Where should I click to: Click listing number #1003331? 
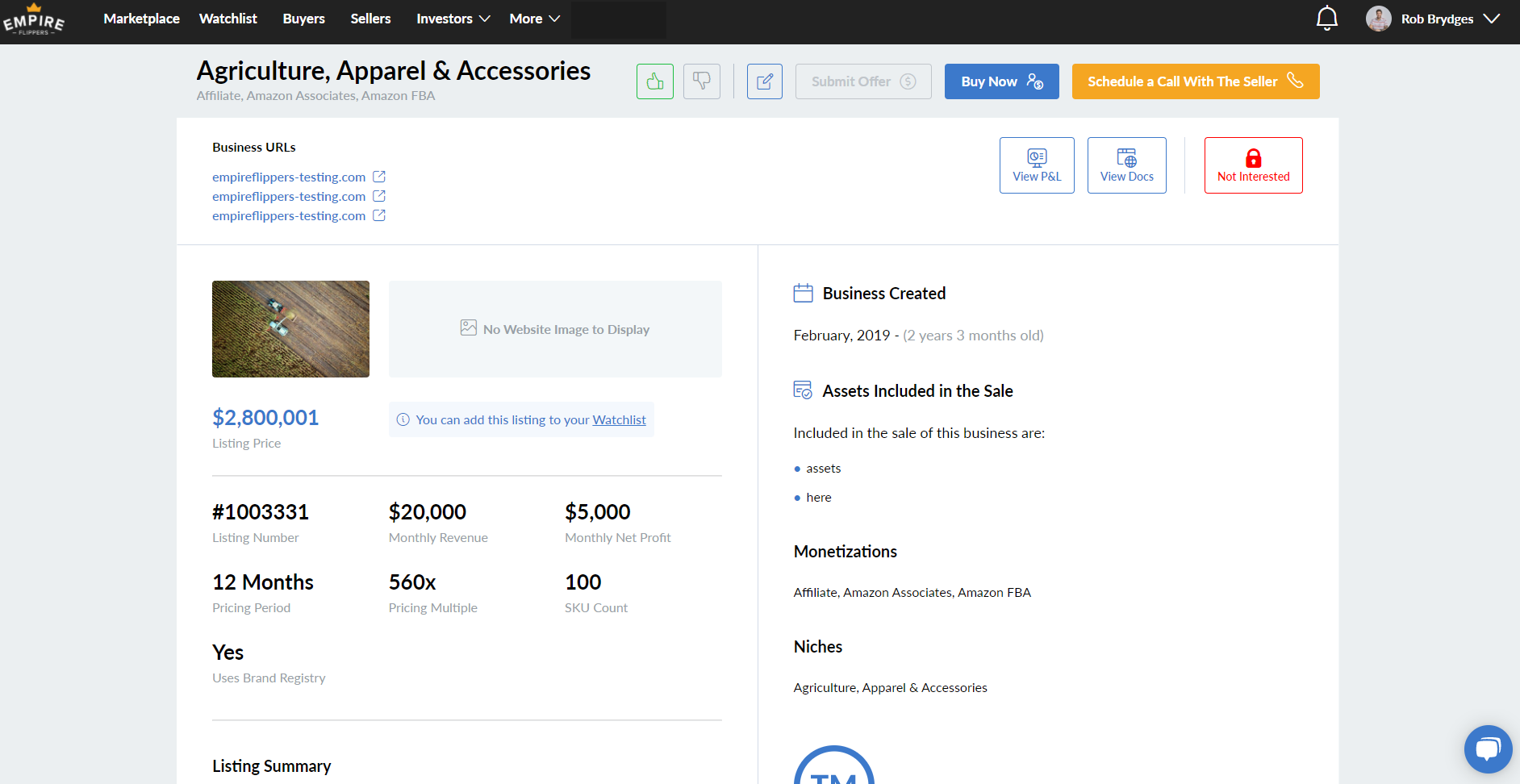[x=261, y=512]
